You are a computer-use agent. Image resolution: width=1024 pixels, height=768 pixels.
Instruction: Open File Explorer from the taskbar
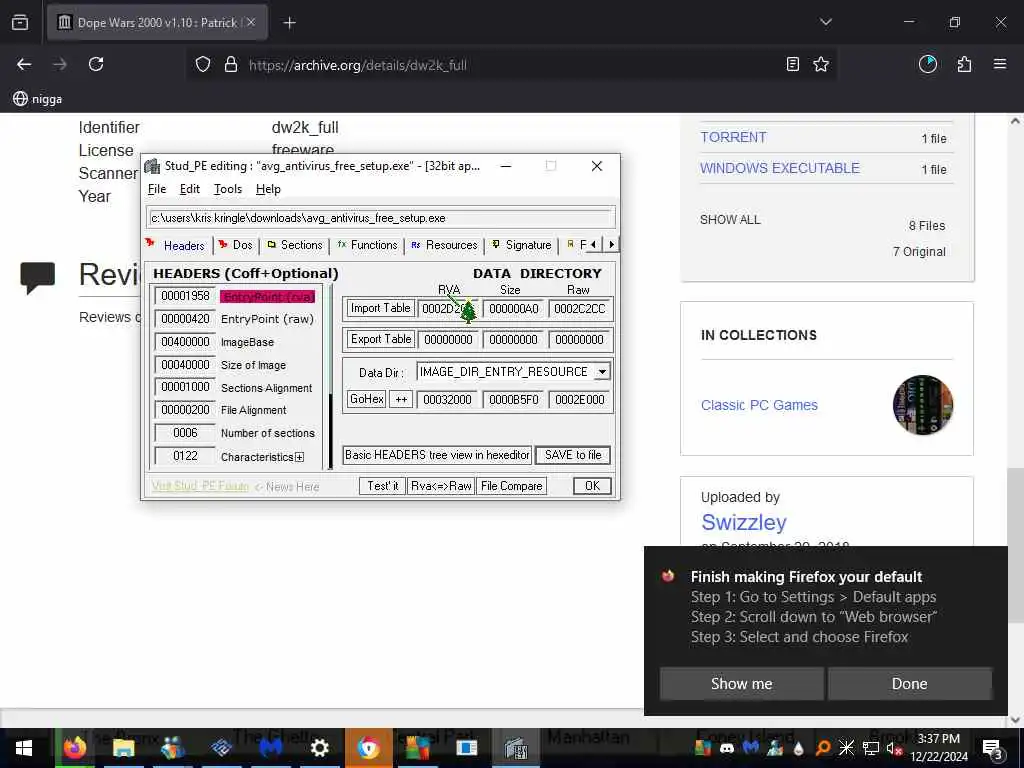tap(123, 748)
